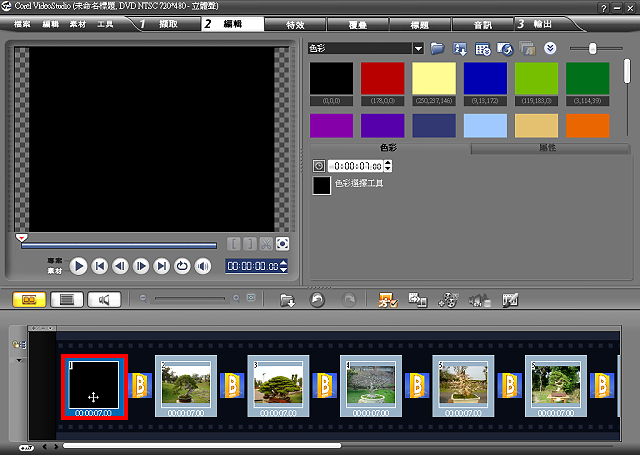Open the 編輯 menu in menu bar
This screenshot has height=455, width=640.
51,24
